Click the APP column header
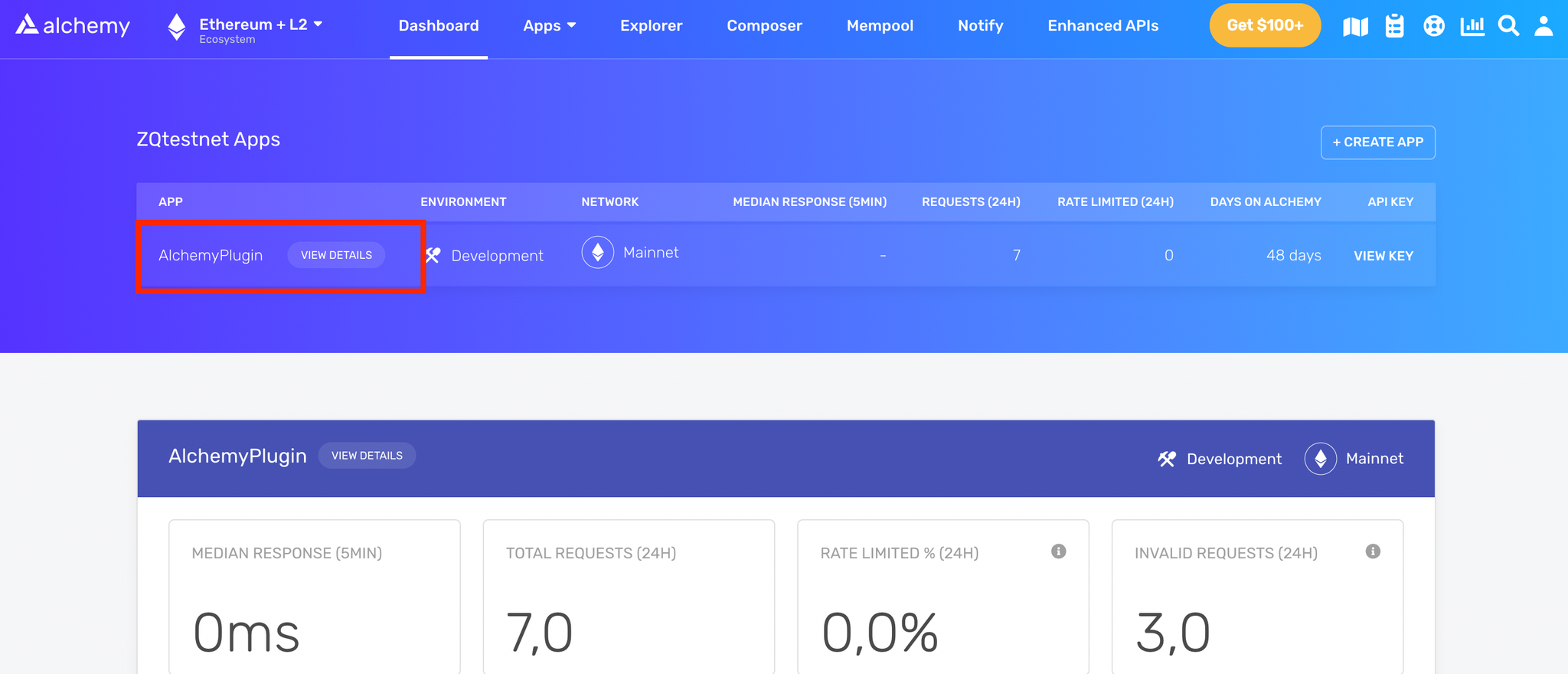1568x674 pixels. (171, 202)
